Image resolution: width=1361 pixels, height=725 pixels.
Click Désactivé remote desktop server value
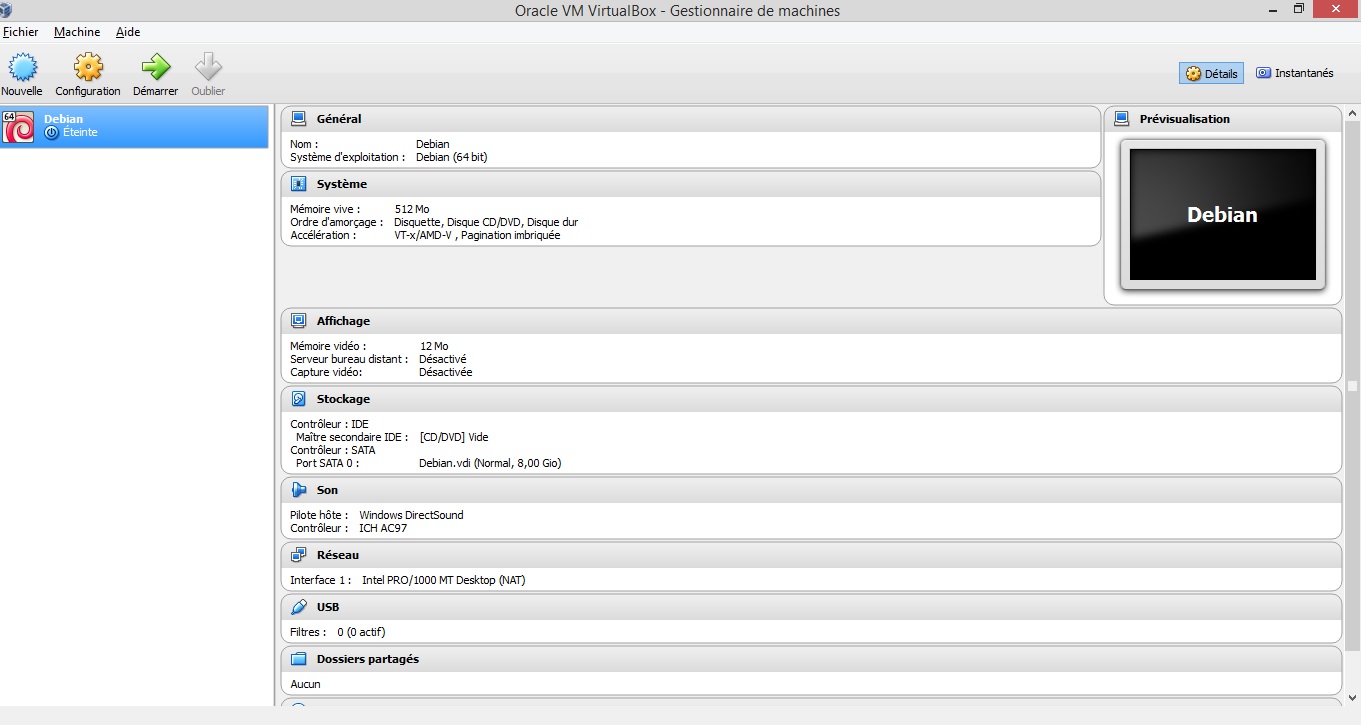click(443, 359)
